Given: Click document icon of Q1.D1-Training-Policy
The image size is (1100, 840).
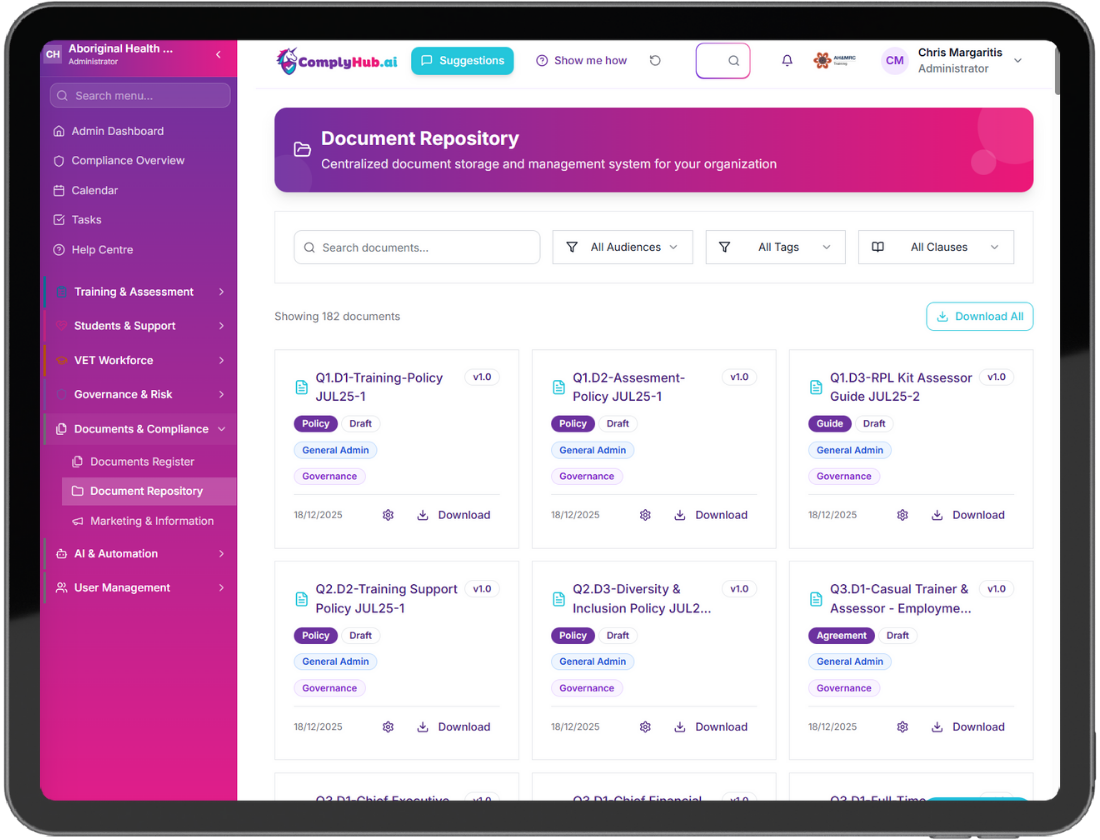Looking at the screenshot, I should [x=302, y=387].
